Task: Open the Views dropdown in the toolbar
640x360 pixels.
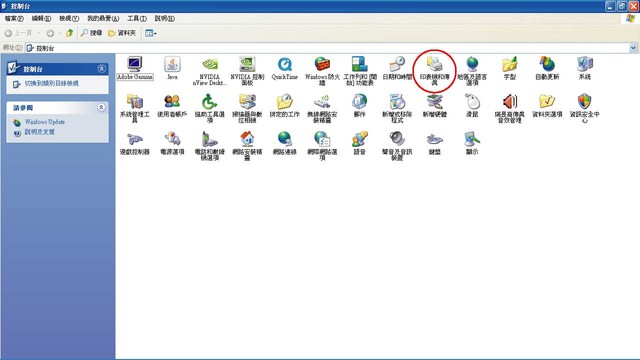Action: (x=151, y=33)
